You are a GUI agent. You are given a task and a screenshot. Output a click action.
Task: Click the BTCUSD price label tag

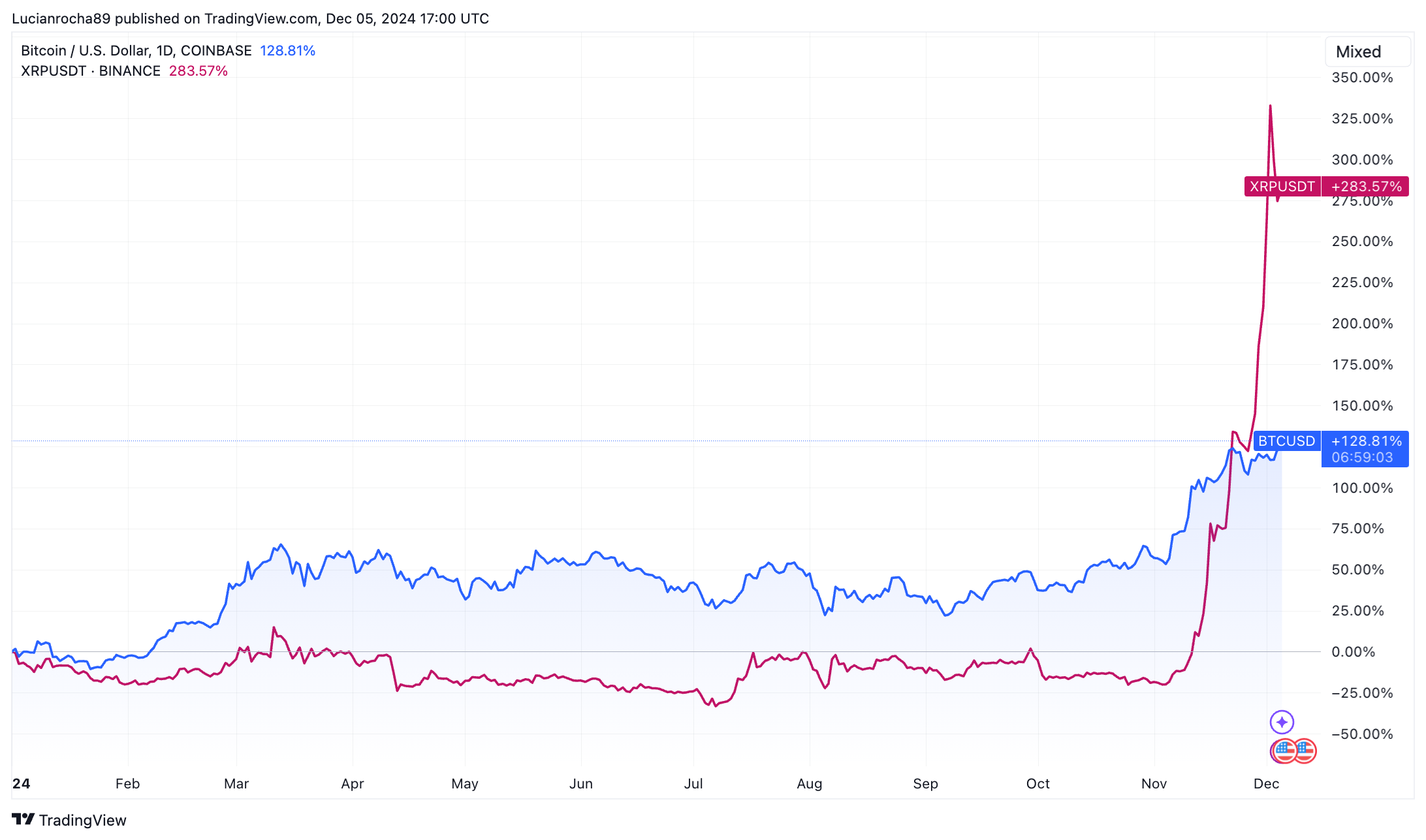[x=1286, y=441]
